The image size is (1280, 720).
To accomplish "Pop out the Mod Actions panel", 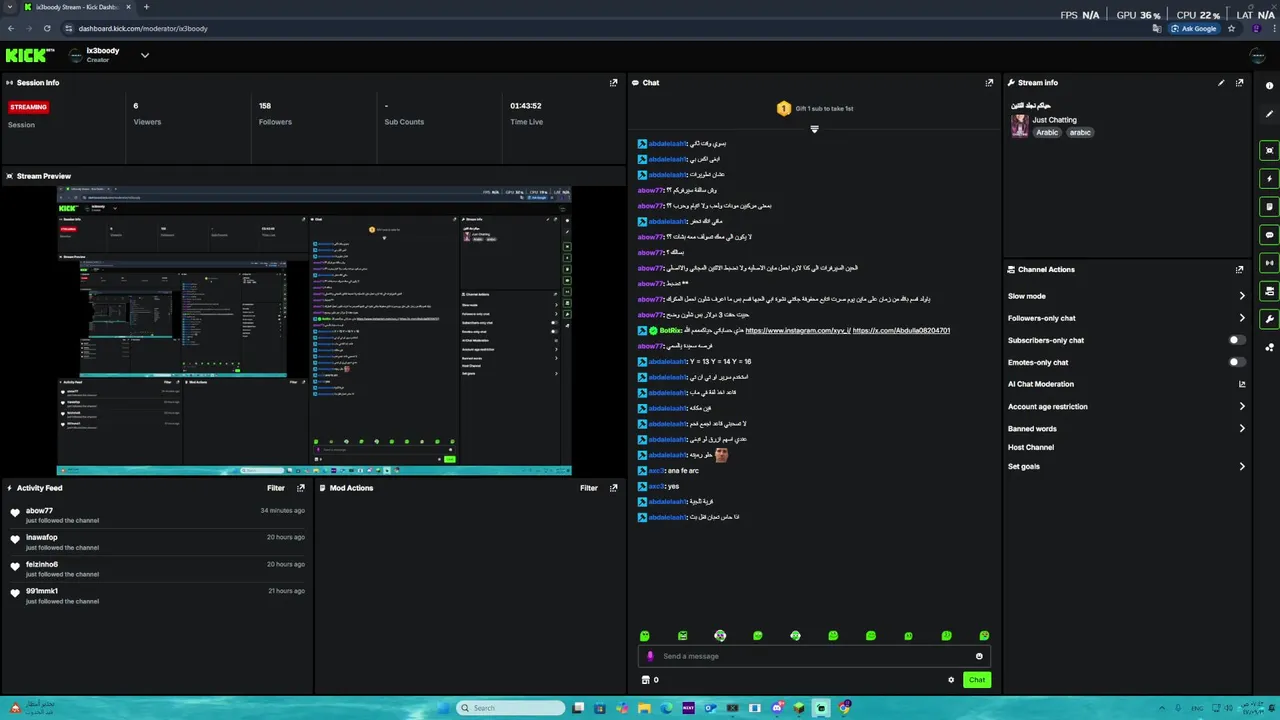I will pos(613,488).
